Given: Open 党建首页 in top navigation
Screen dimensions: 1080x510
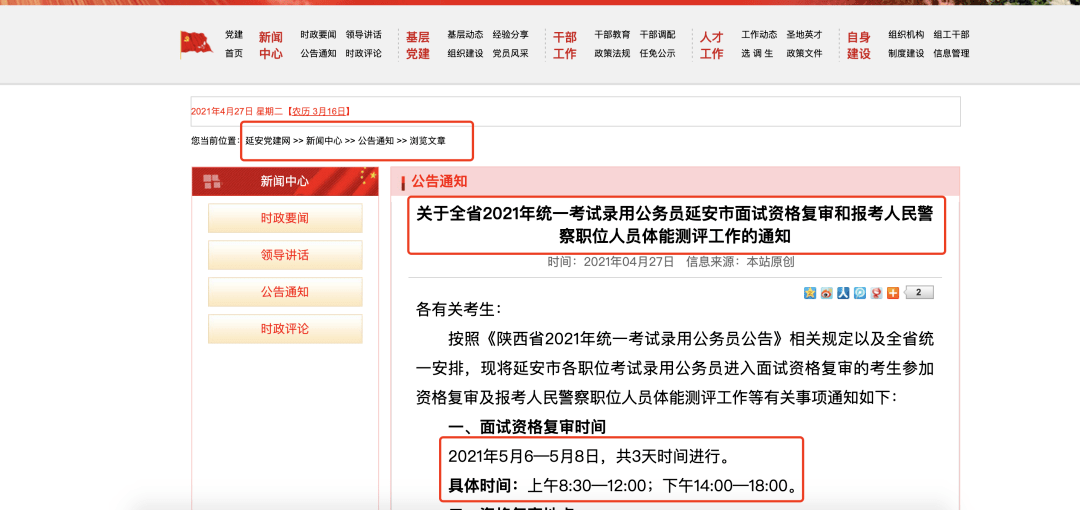Looking at the screenshot, I should point(234,44).
